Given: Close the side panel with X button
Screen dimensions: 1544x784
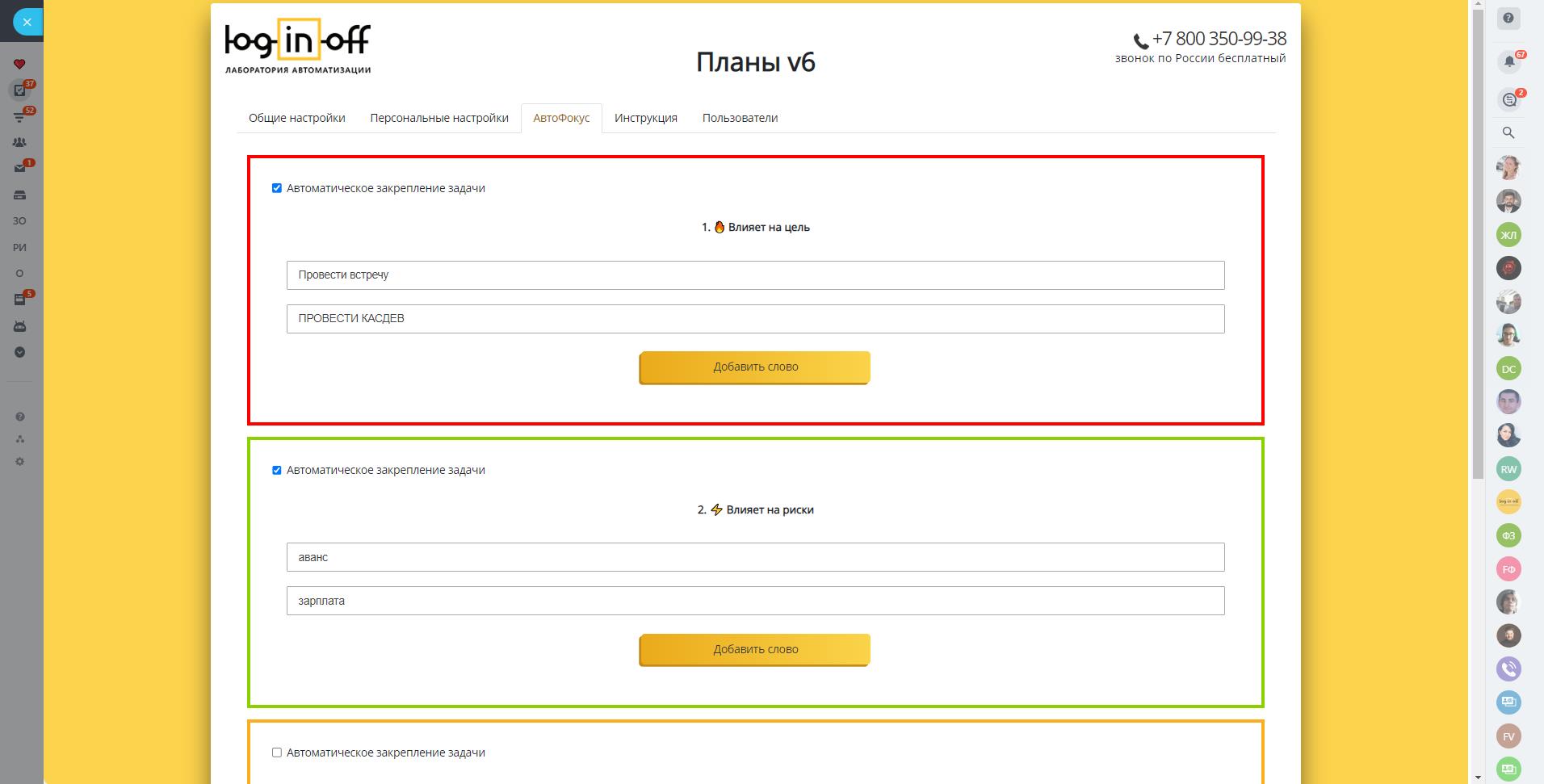Looking at the screenshot, I should 27,22.
